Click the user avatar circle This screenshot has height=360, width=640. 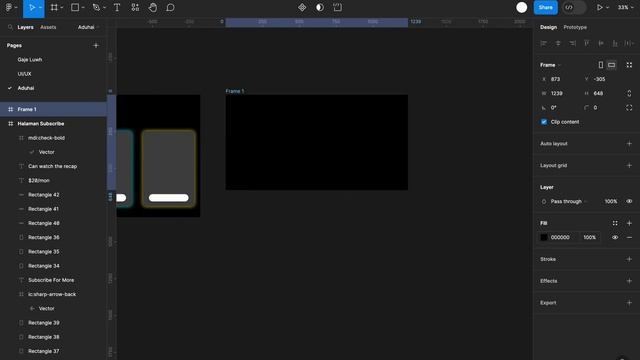(x=522, y=7)
